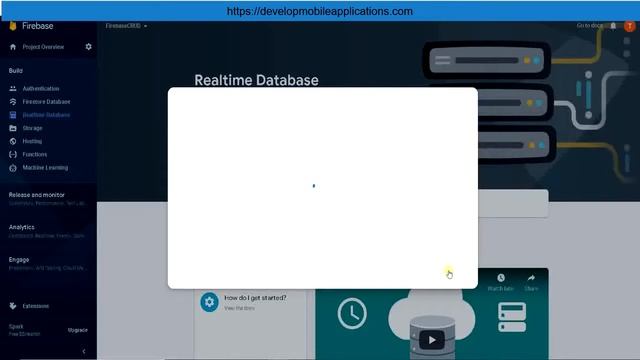The width and height of the screenshot is (640, 360).
Task: Open the FirebaseCRUD project dropdown
Action: 126,26
